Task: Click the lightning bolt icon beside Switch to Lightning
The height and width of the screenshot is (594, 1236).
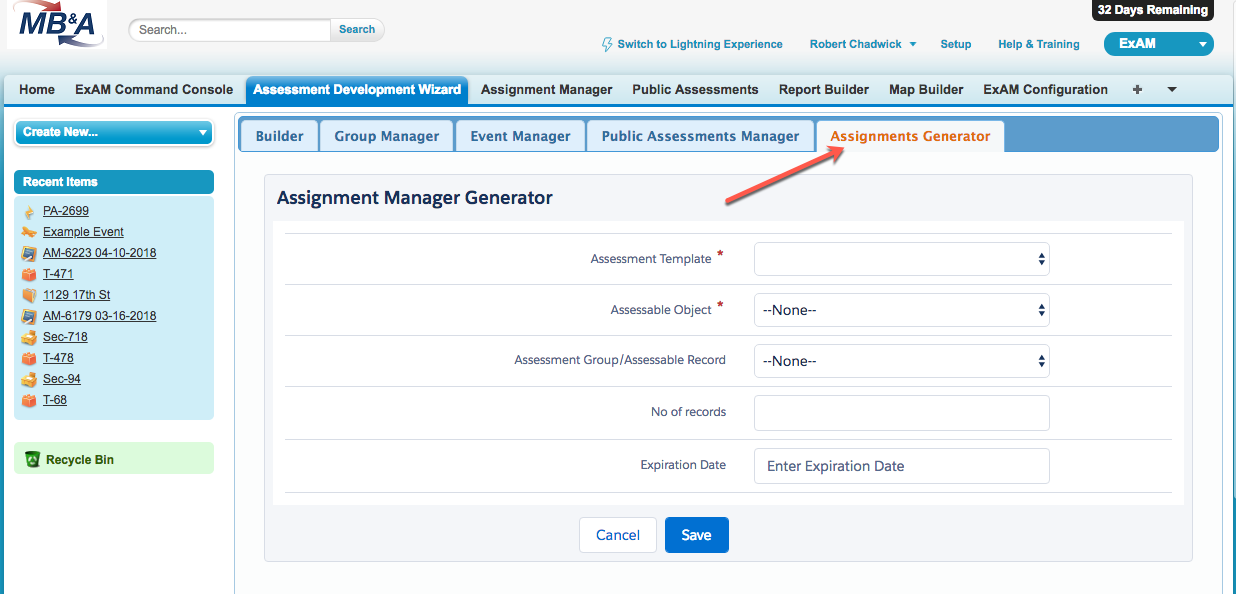Action: (606, 44)
